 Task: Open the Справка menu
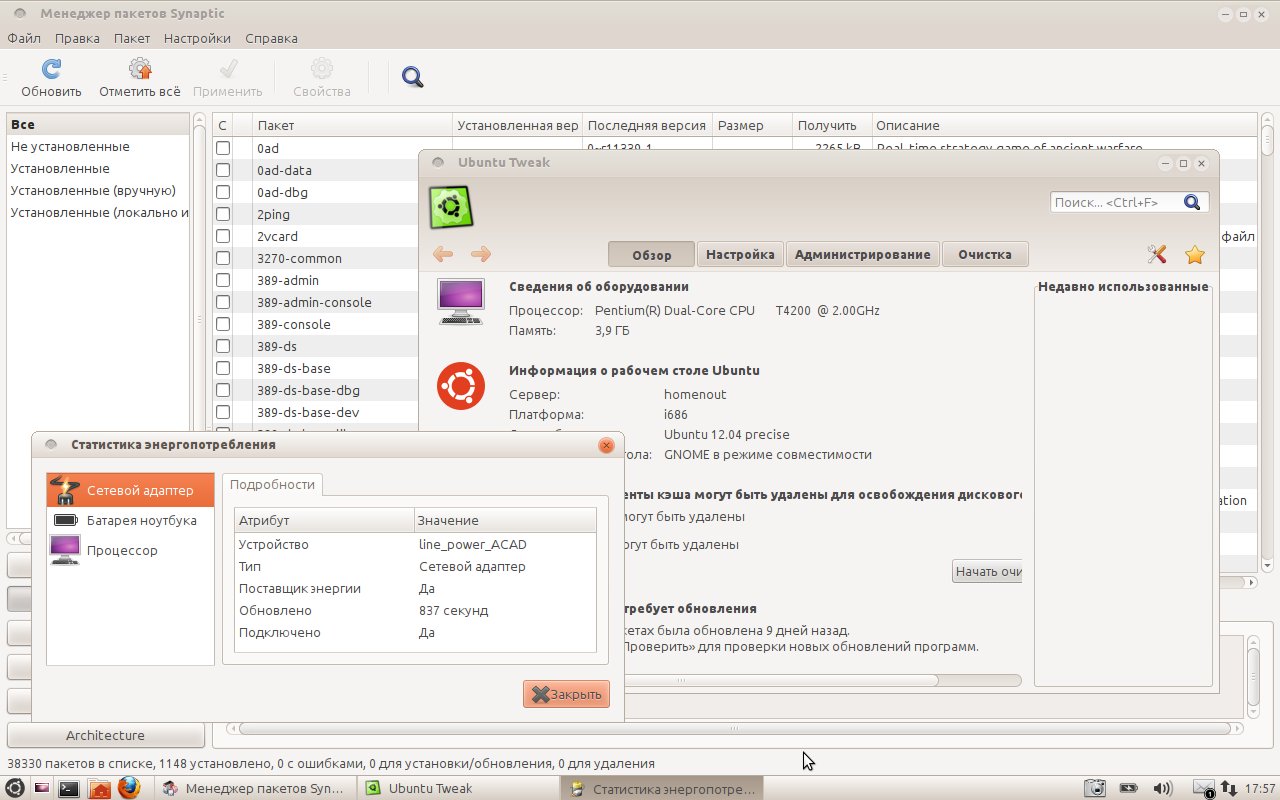[x=271, y=38]
